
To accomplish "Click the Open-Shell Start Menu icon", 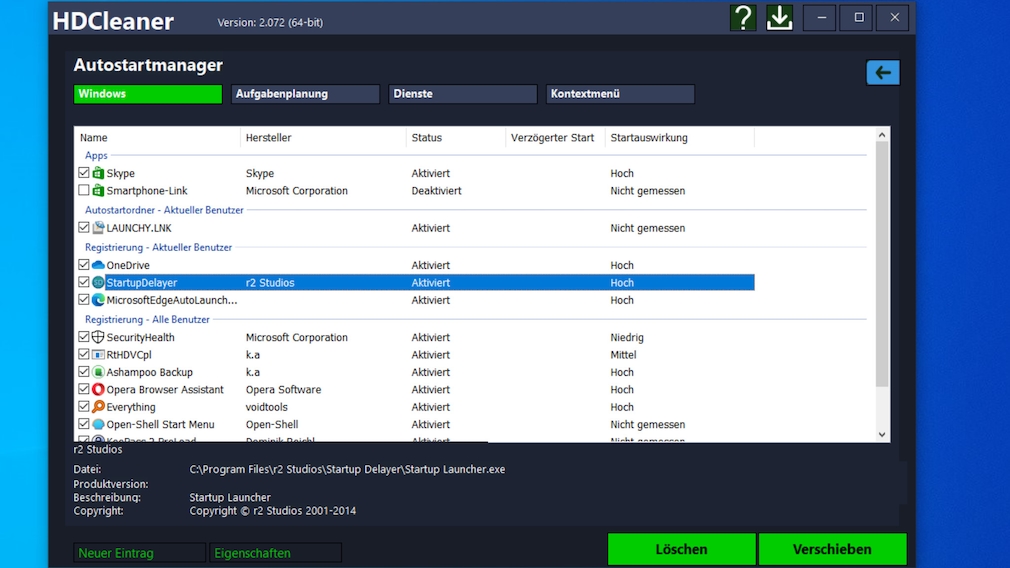I will (98, 424).
